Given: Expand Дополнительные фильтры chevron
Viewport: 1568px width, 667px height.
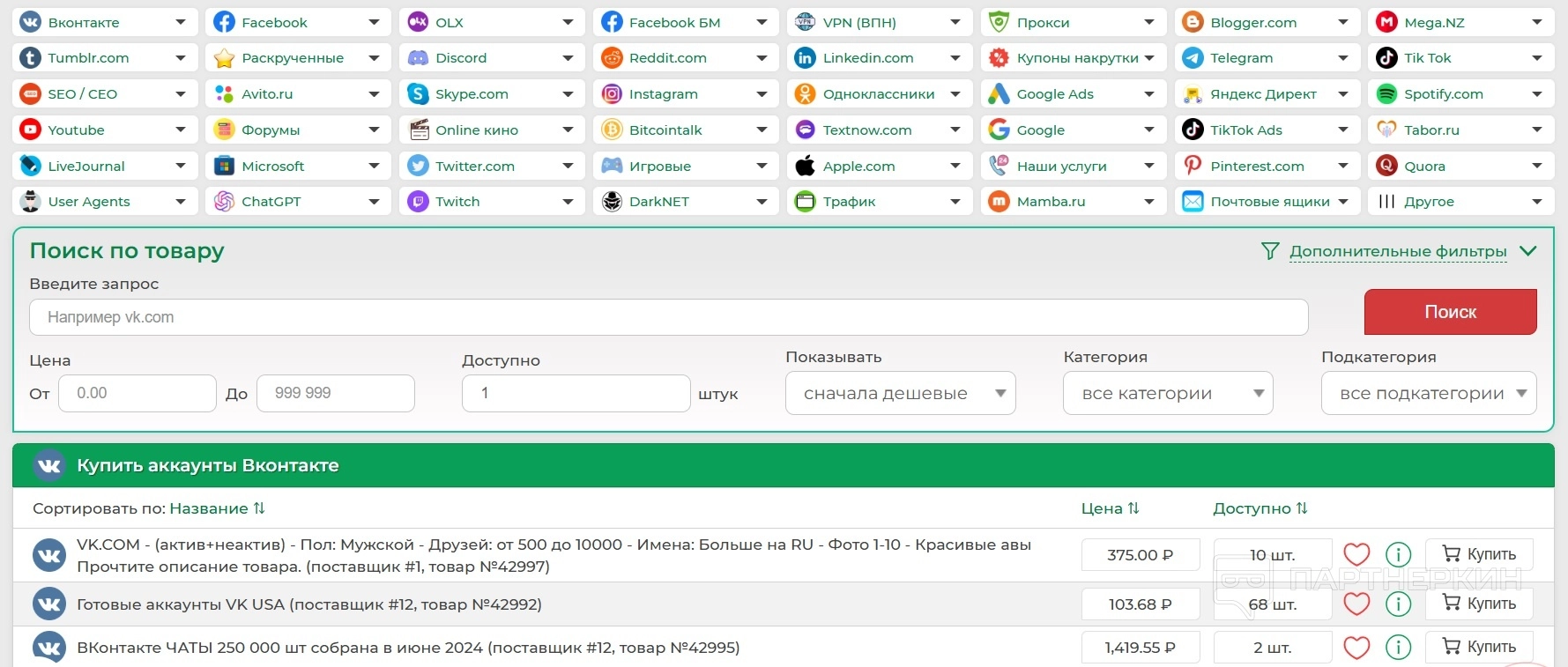Looking at the screenshot, I should click(1528, 251).
